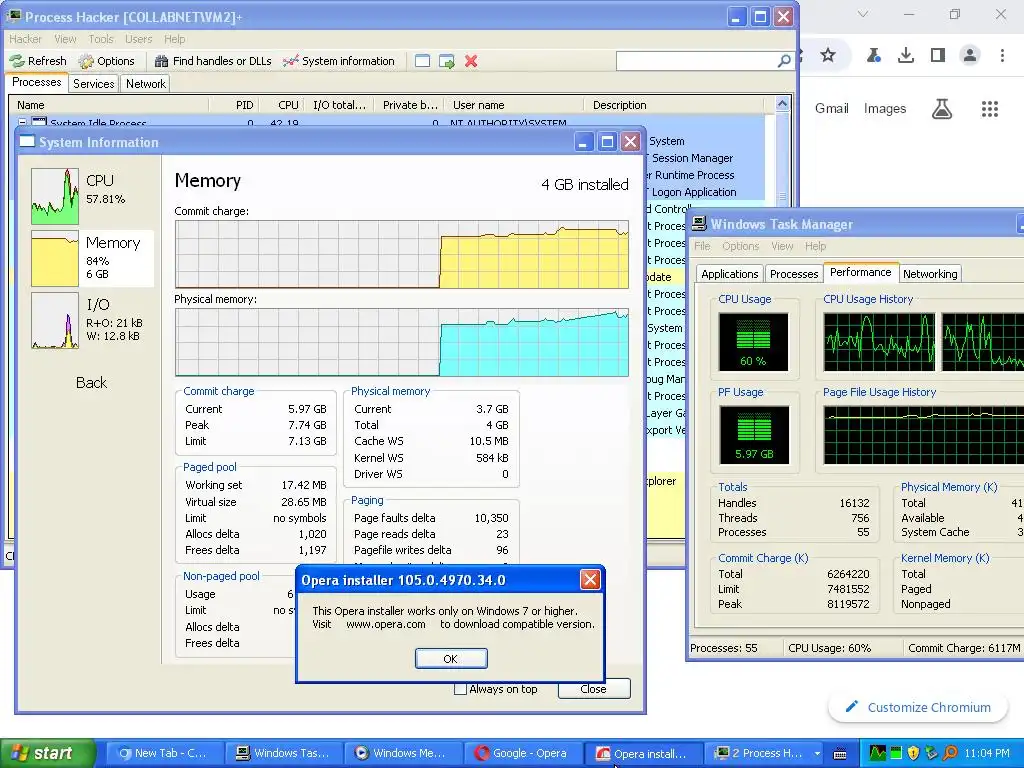Screen dimensions: 1024x768
Task: Switch to Windows Task Manager taskbar button
Action: (283, 753)
